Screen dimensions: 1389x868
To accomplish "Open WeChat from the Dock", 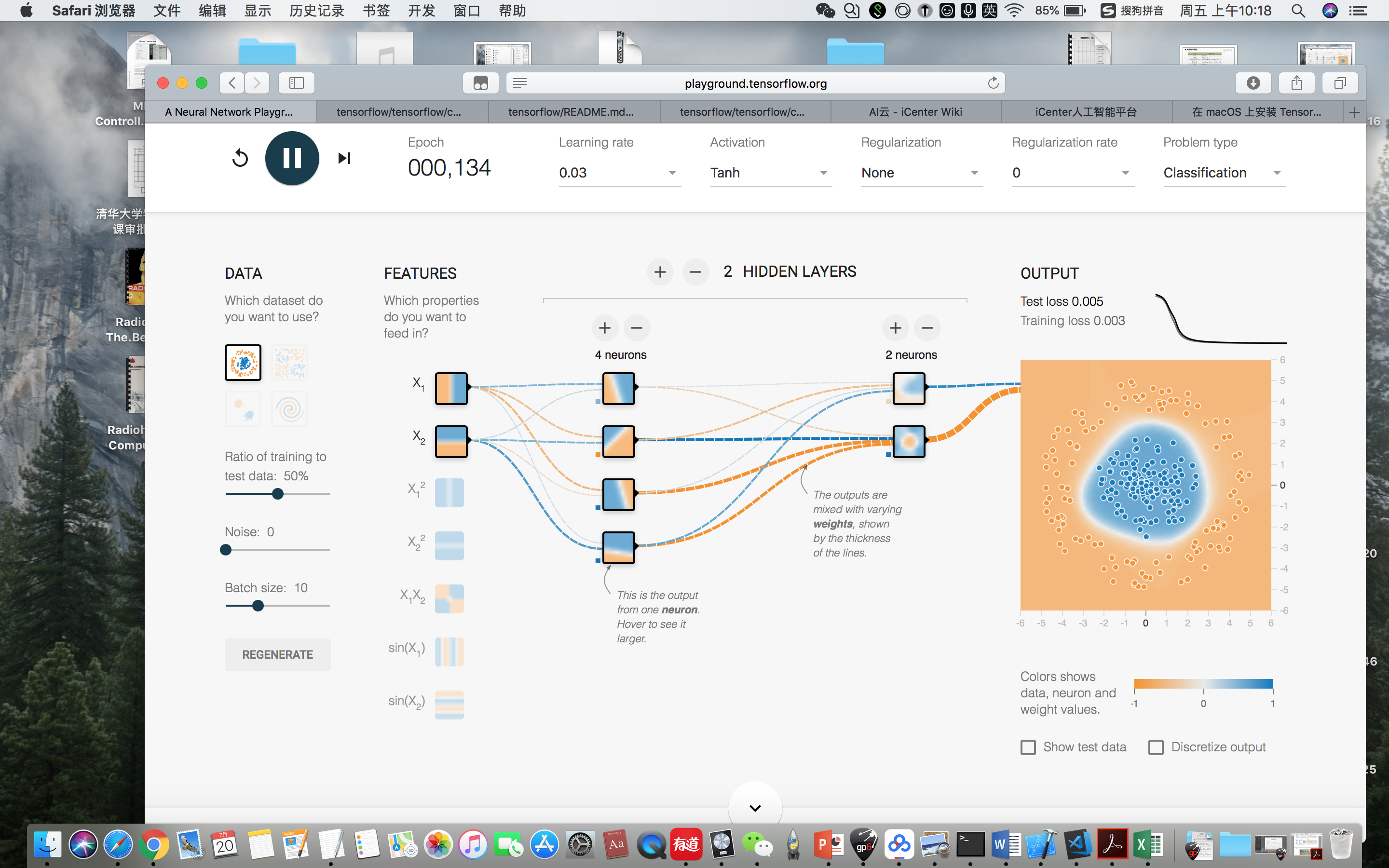I will pos(757,844).
